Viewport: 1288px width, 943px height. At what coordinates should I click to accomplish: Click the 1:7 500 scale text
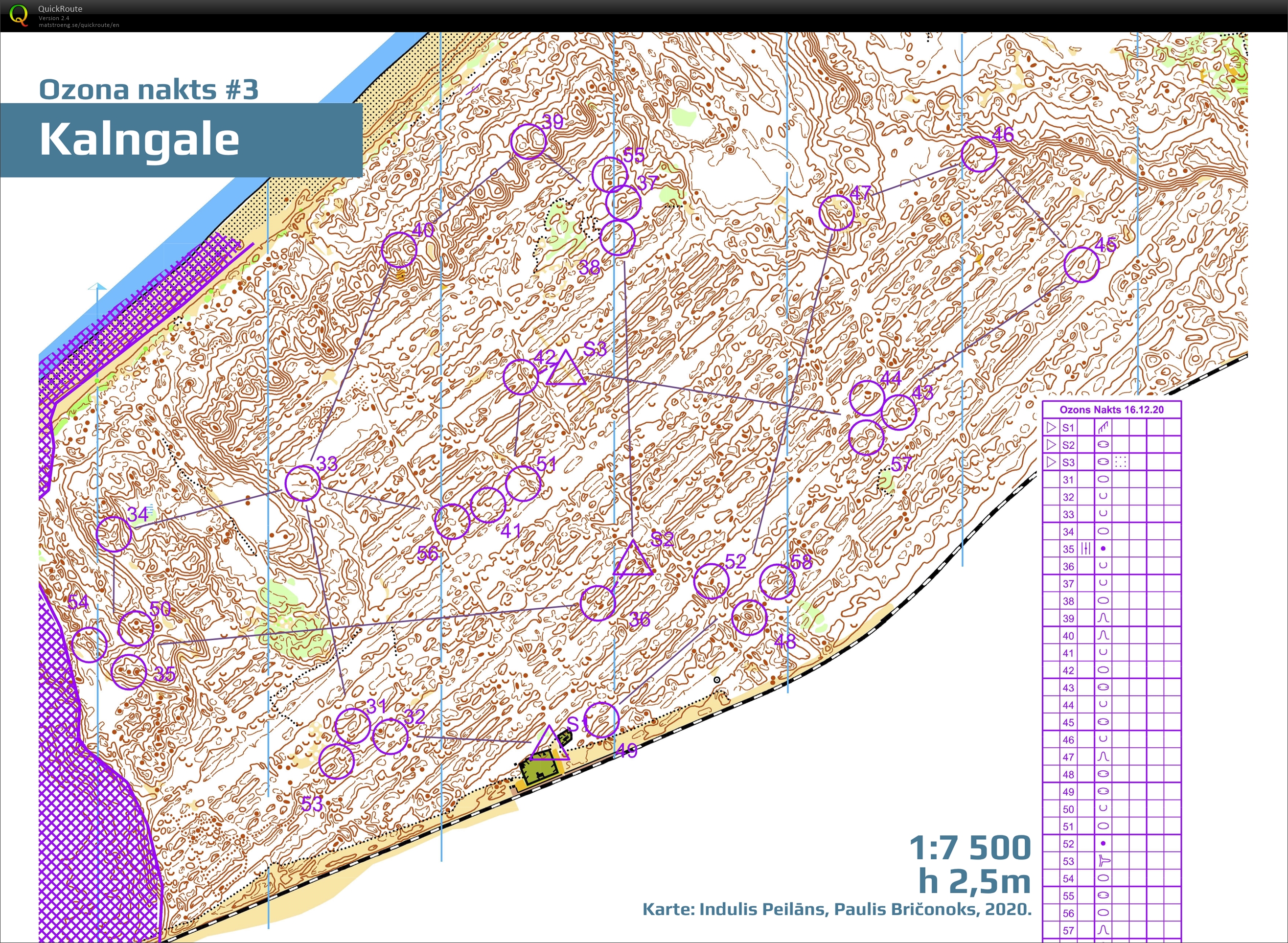click(x=970, y=847)
